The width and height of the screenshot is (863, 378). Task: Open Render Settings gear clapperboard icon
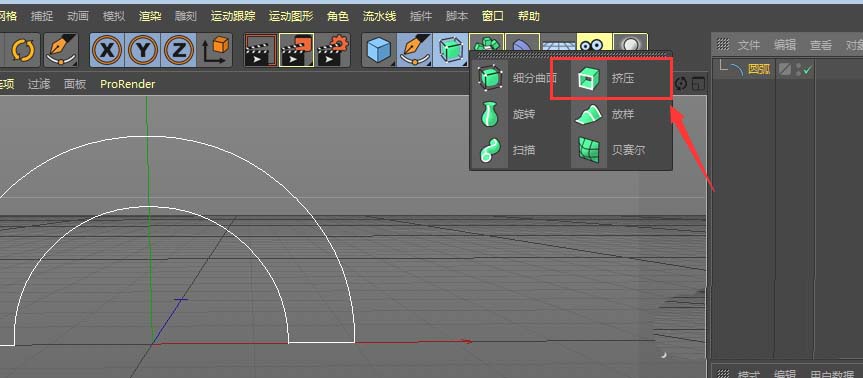[x=332, y=51]
